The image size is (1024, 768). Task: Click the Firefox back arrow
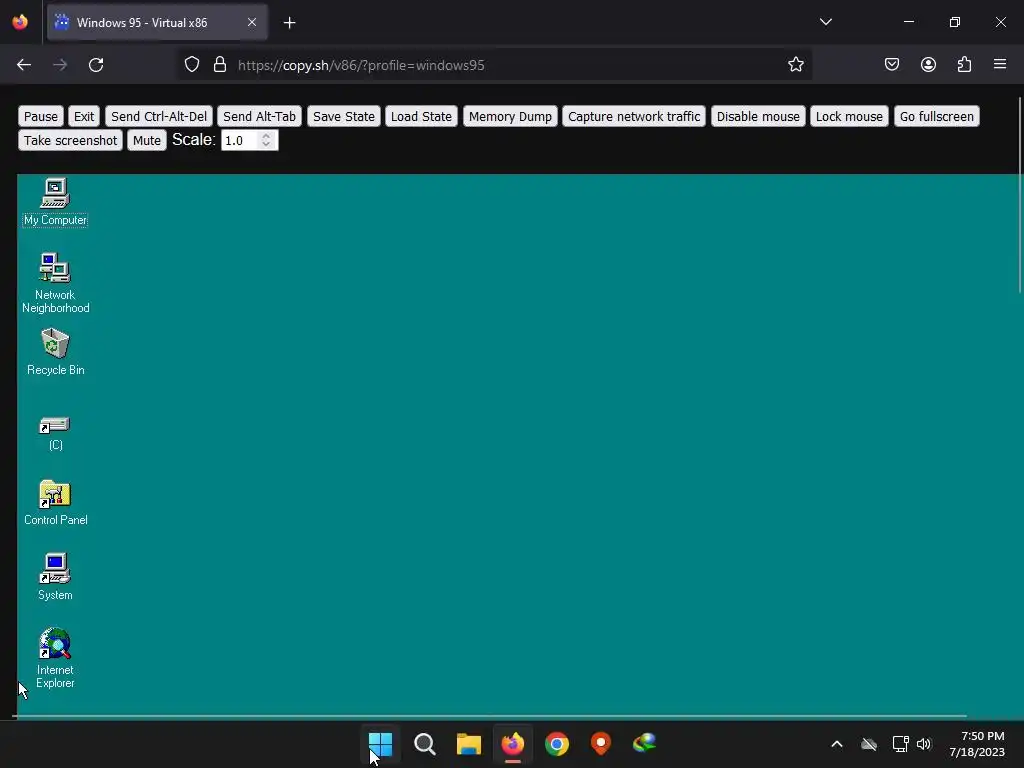coord(24,65)
